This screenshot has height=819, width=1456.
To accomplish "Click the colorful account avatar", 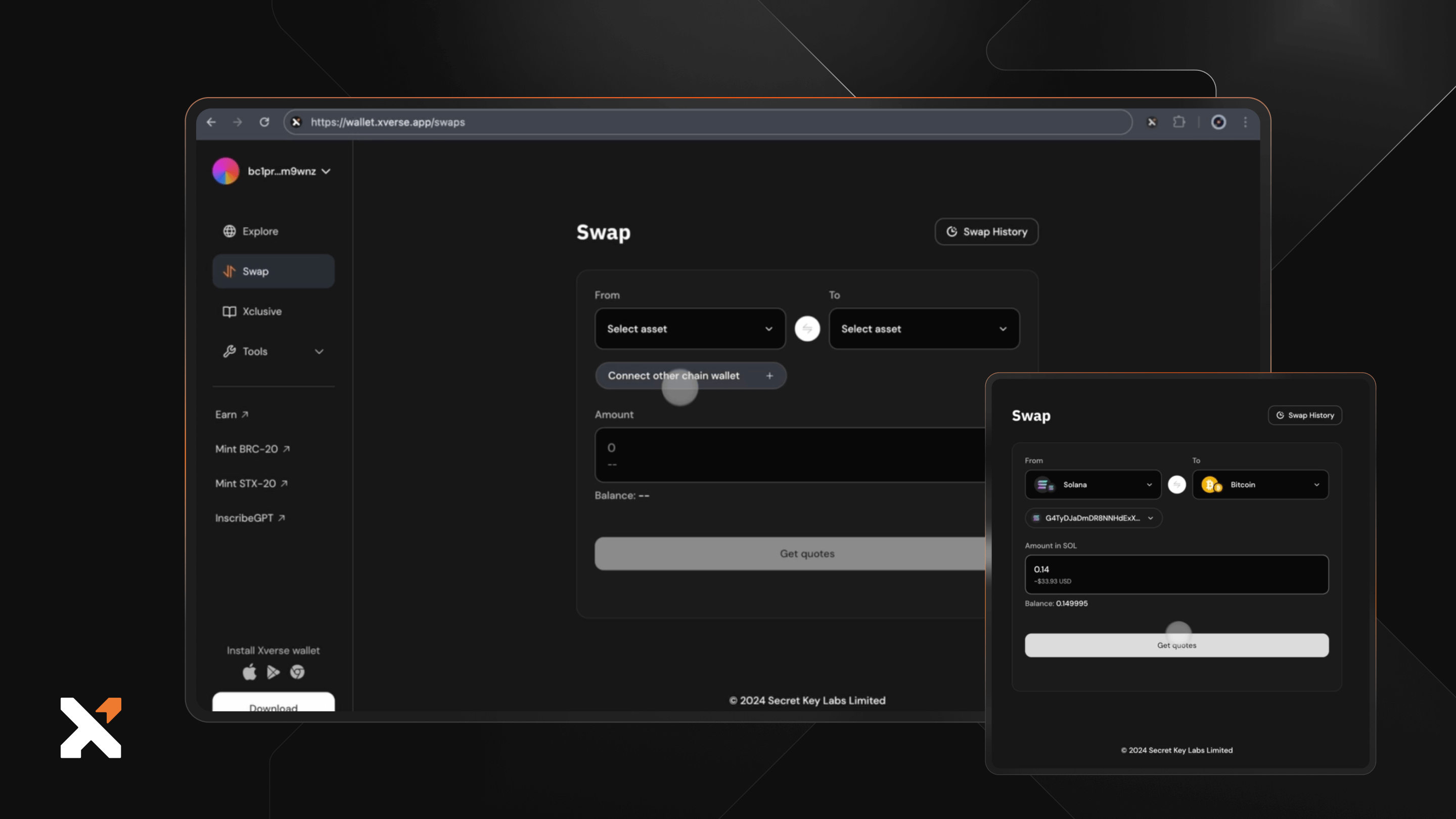I will [225, 171].
